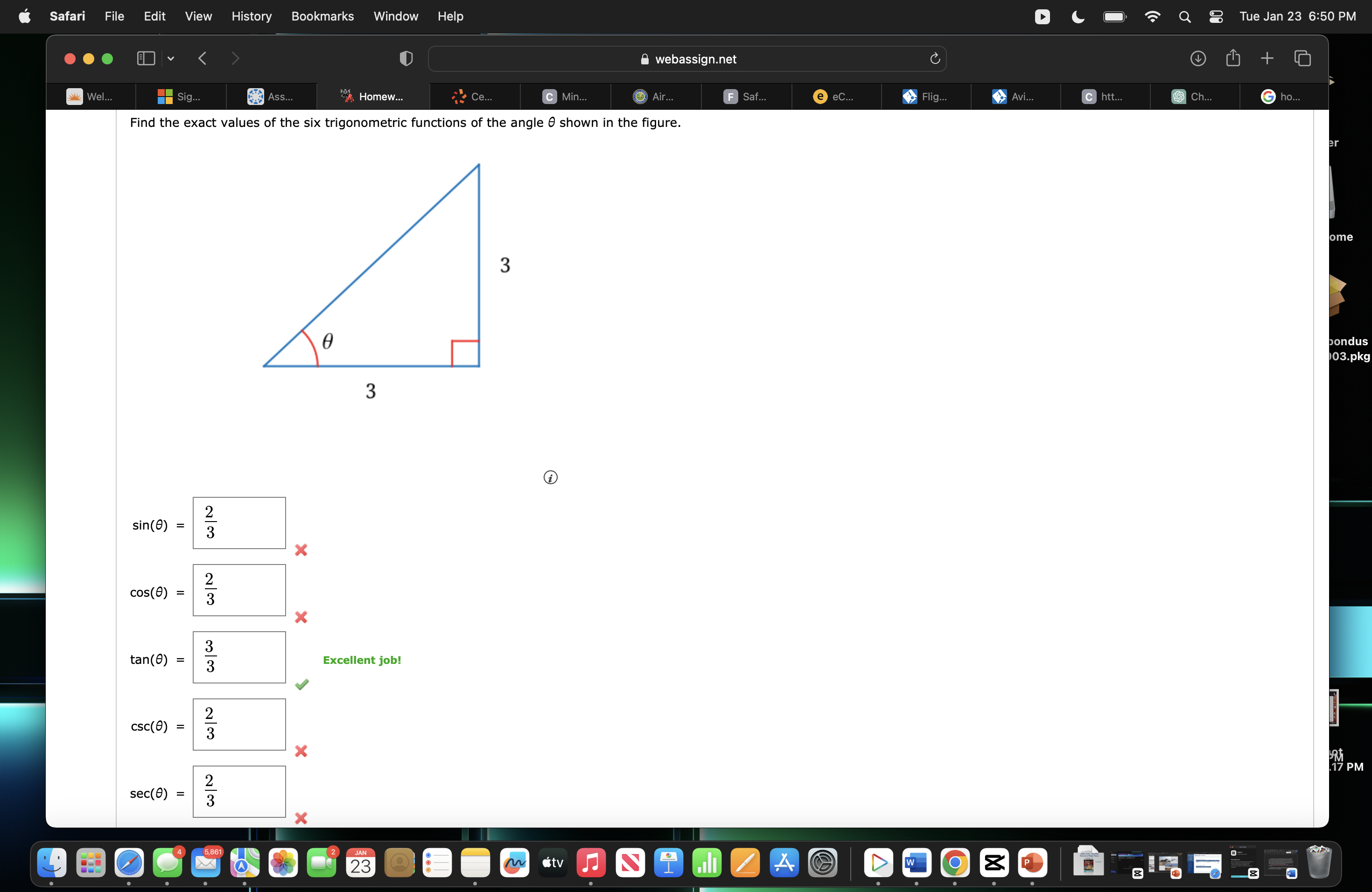Click the privacy shield icon in the toolbar

click(x=406, y=58)
